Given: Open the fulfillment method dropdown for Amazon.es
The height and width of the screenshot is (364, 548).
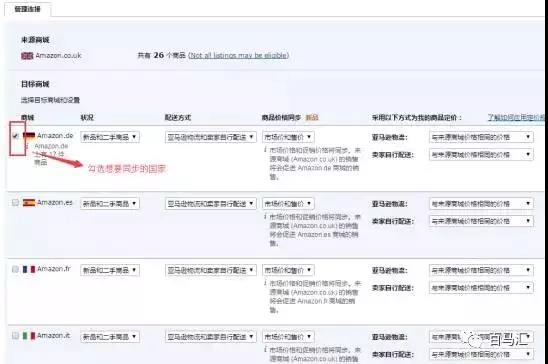Looking at the screenshot, I should click(x=211, y=203).
